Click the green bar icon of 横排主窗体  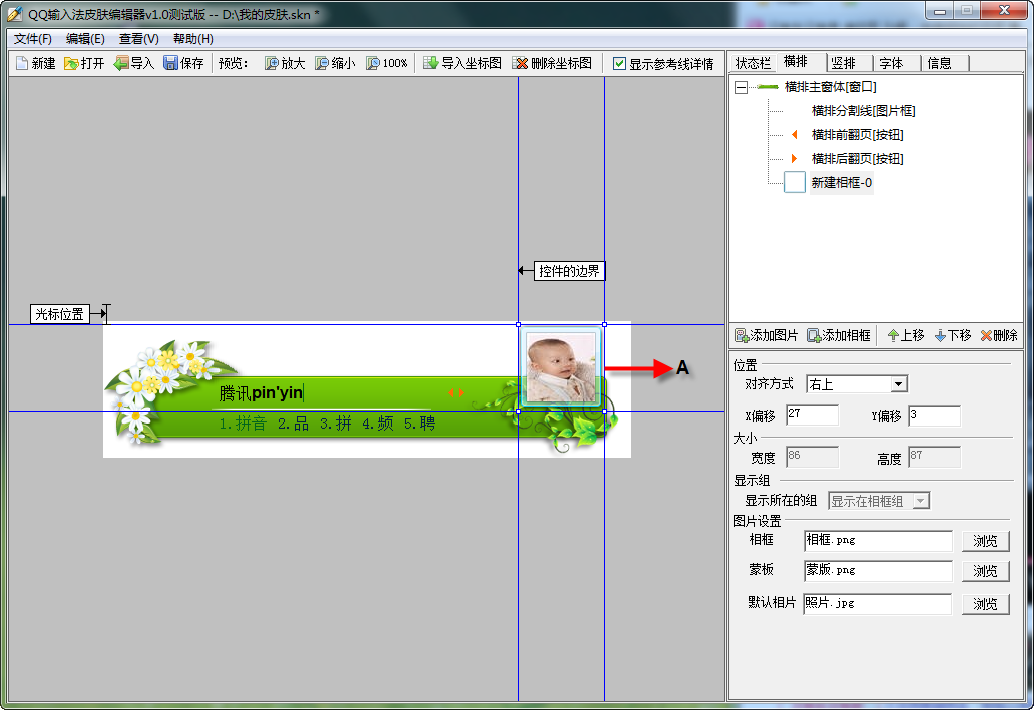[768, 87]
